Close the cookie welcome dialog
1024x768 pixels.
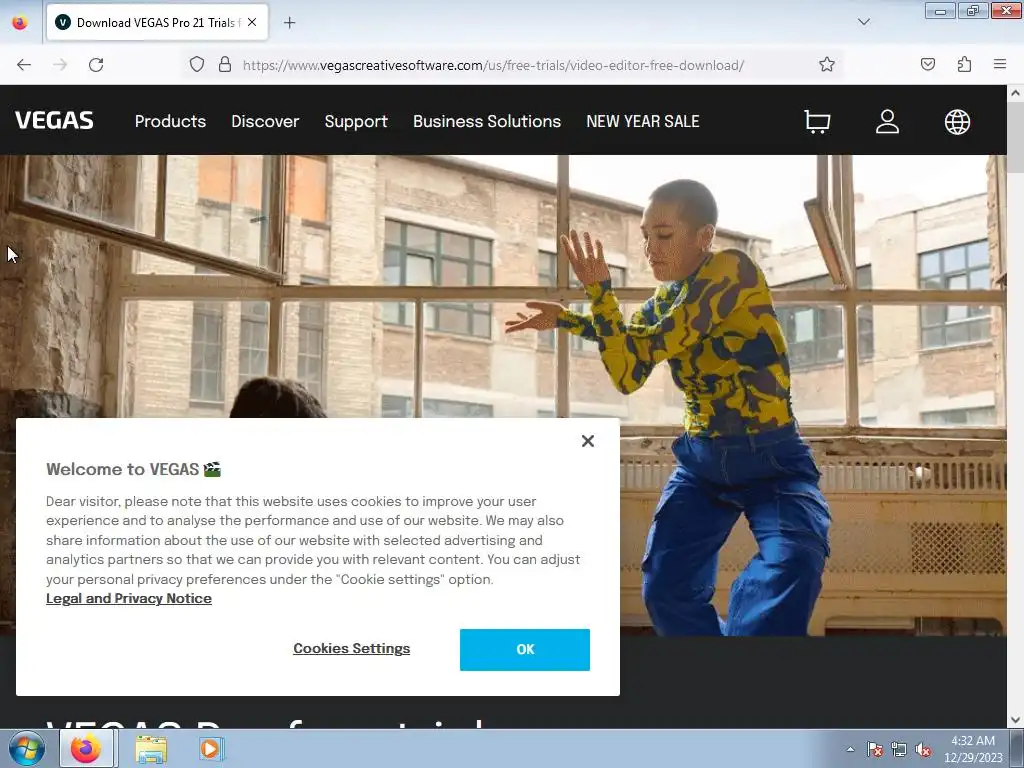tap(588, 441)
